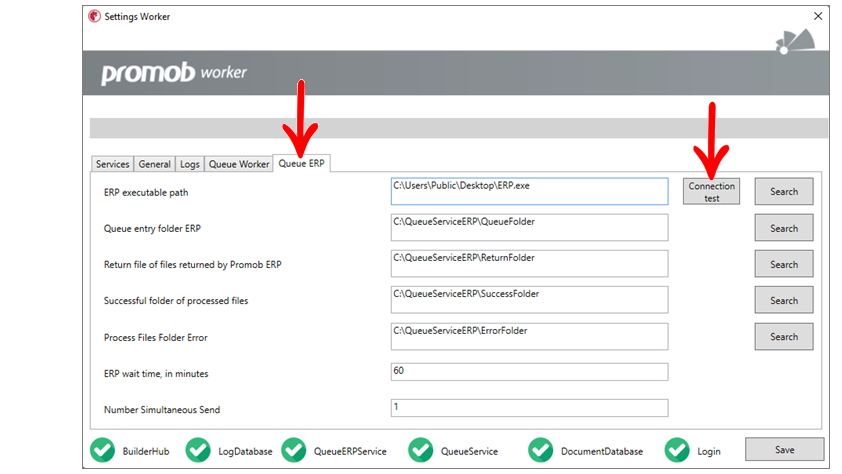The height and width of the screenshot is (474, 842).
Task: Click Search for Queue entry folder ERP
Action: click(x=784, y=228)
